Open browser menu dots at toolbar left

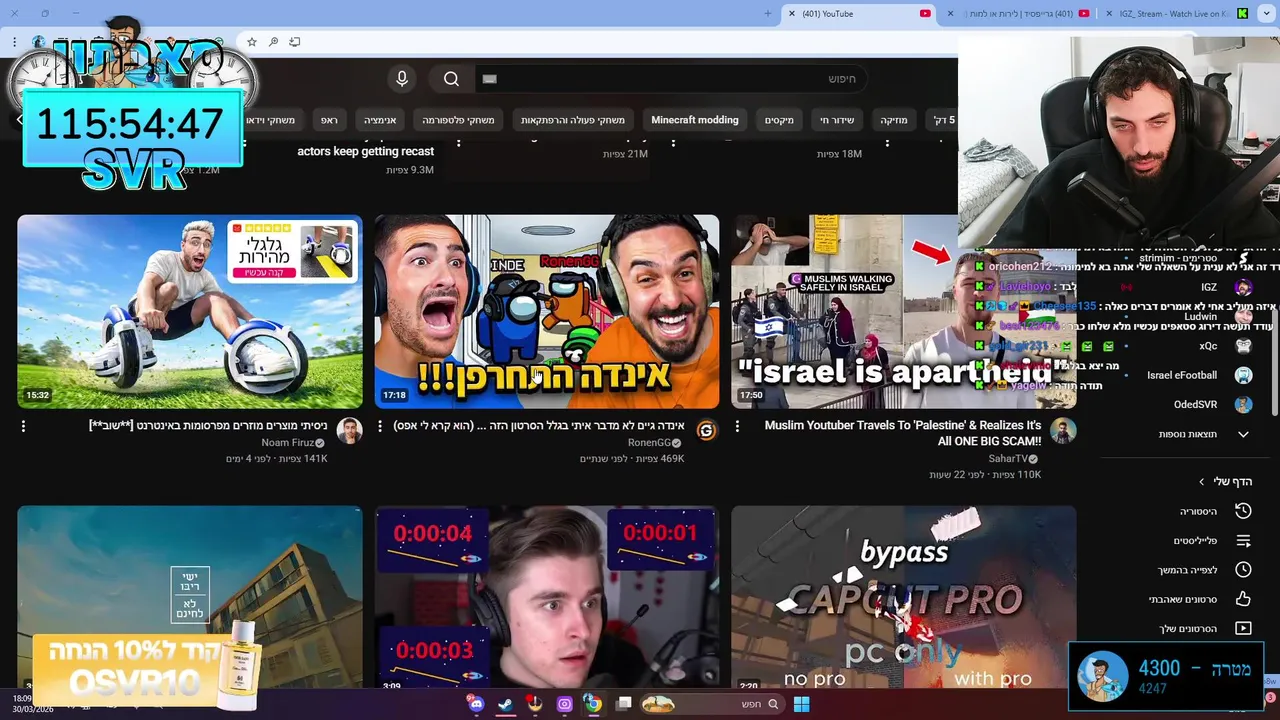click(14, 42)
